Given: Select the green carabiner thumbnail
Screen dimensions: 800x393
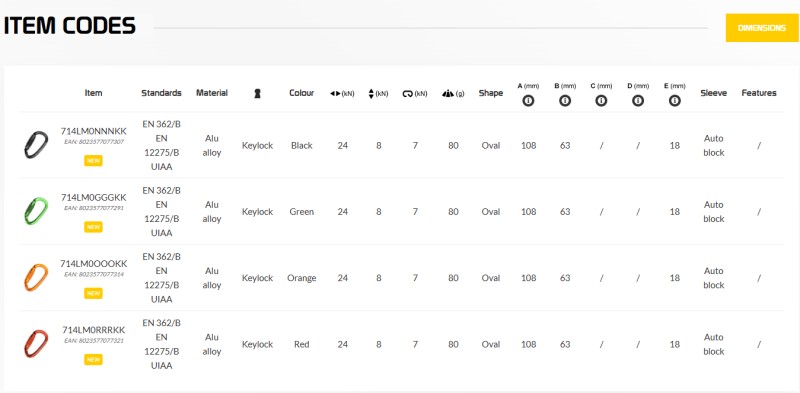Looking at the screenshot, I should click(x=36, y=211).
